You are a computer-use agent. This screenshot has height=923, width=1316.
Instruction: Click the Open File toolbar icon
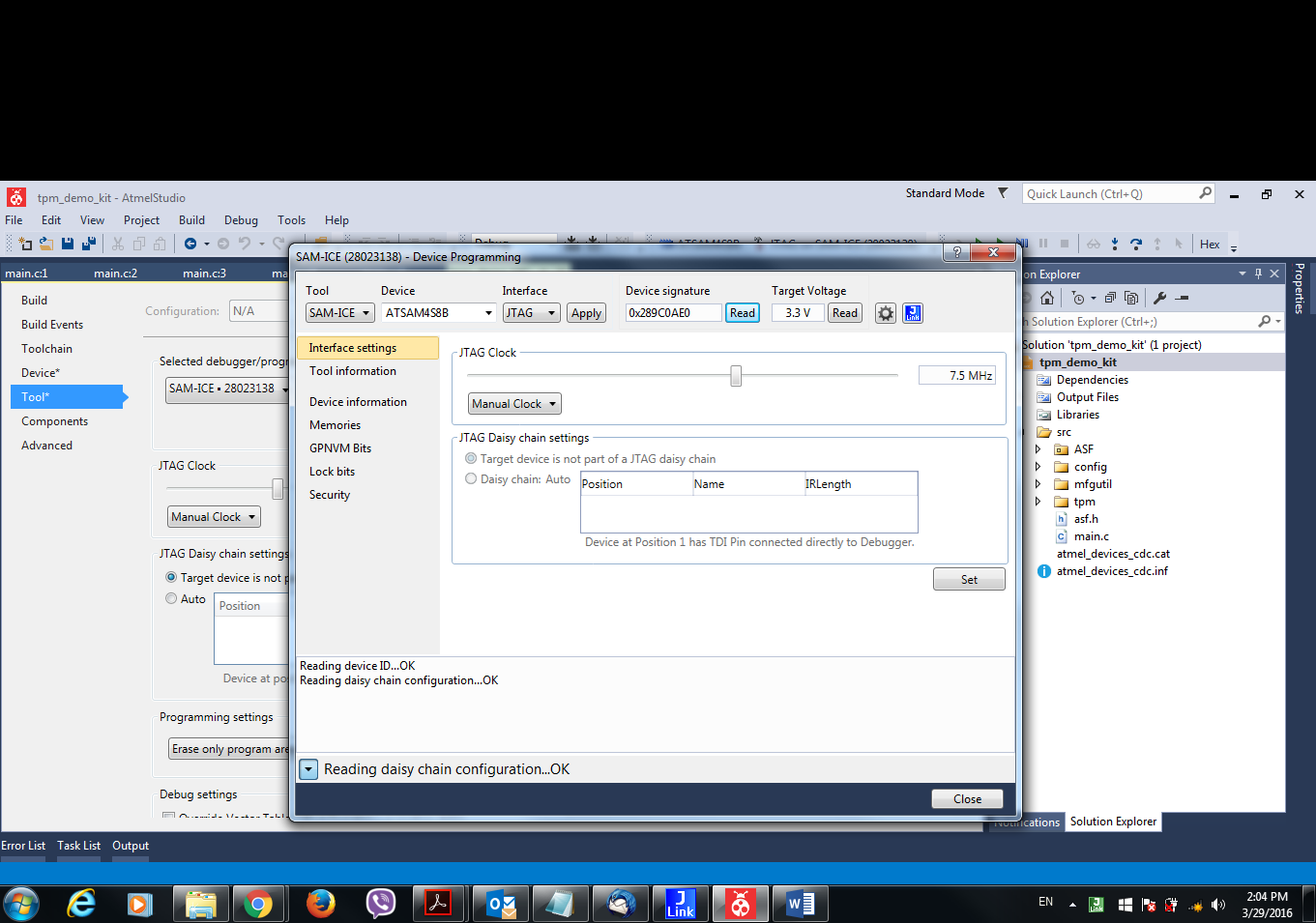(x=46, y=244)
